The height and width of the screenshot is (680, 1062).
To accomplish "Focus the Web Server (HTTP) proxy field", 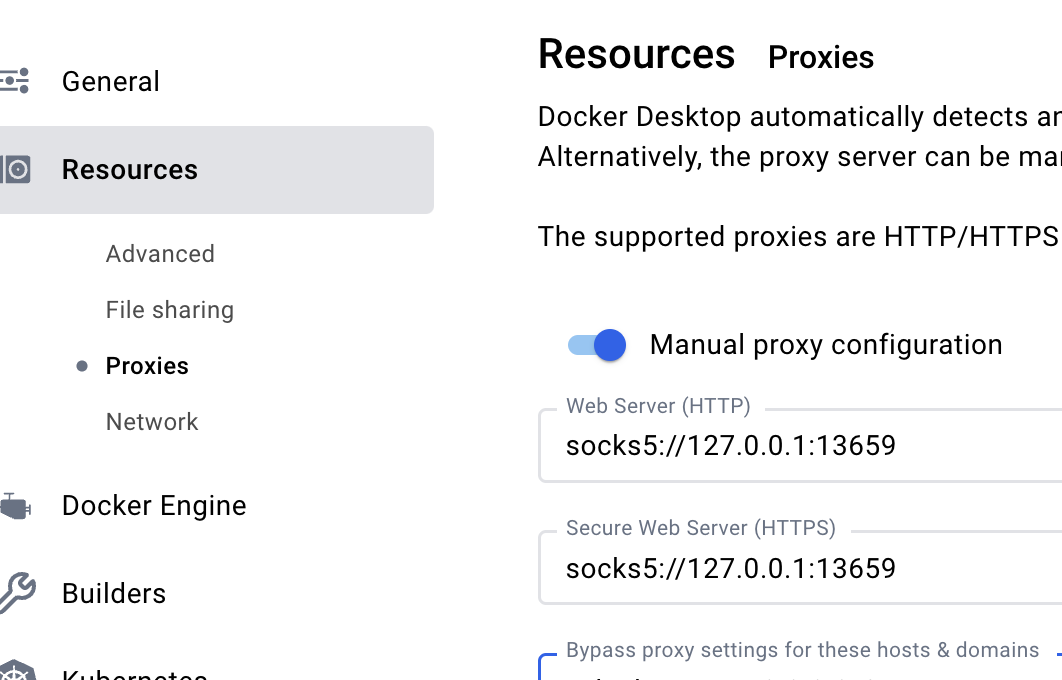I will click(800, 445).
